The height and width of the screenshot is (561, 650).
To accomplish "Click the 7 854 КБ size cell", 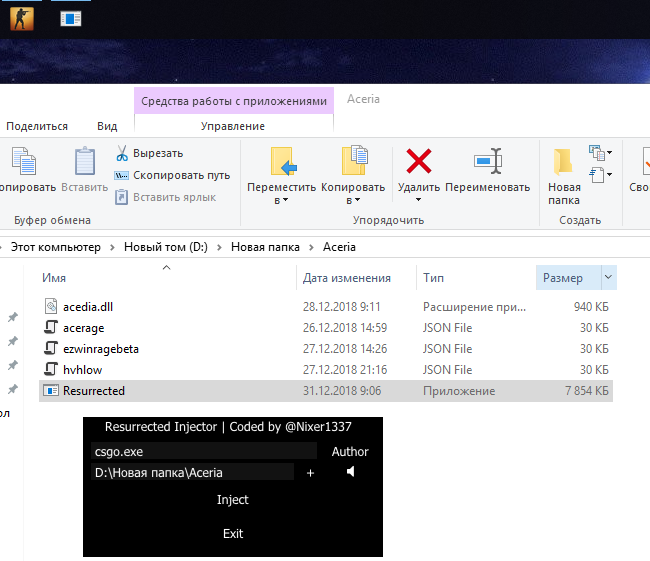I will click(587, 391).
